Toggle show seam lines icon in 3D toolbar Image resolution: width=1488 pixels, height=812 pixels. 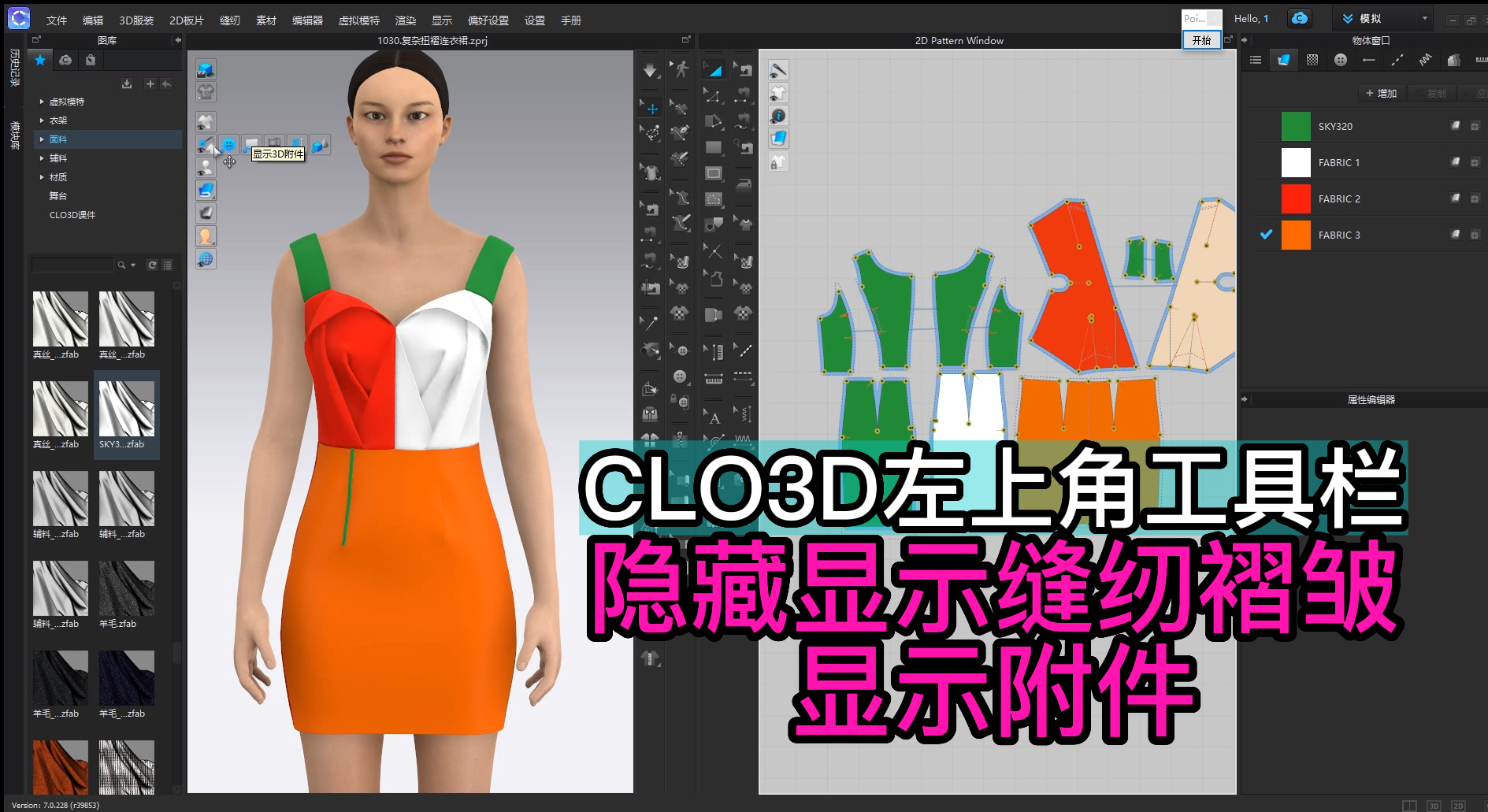point(206,145)
